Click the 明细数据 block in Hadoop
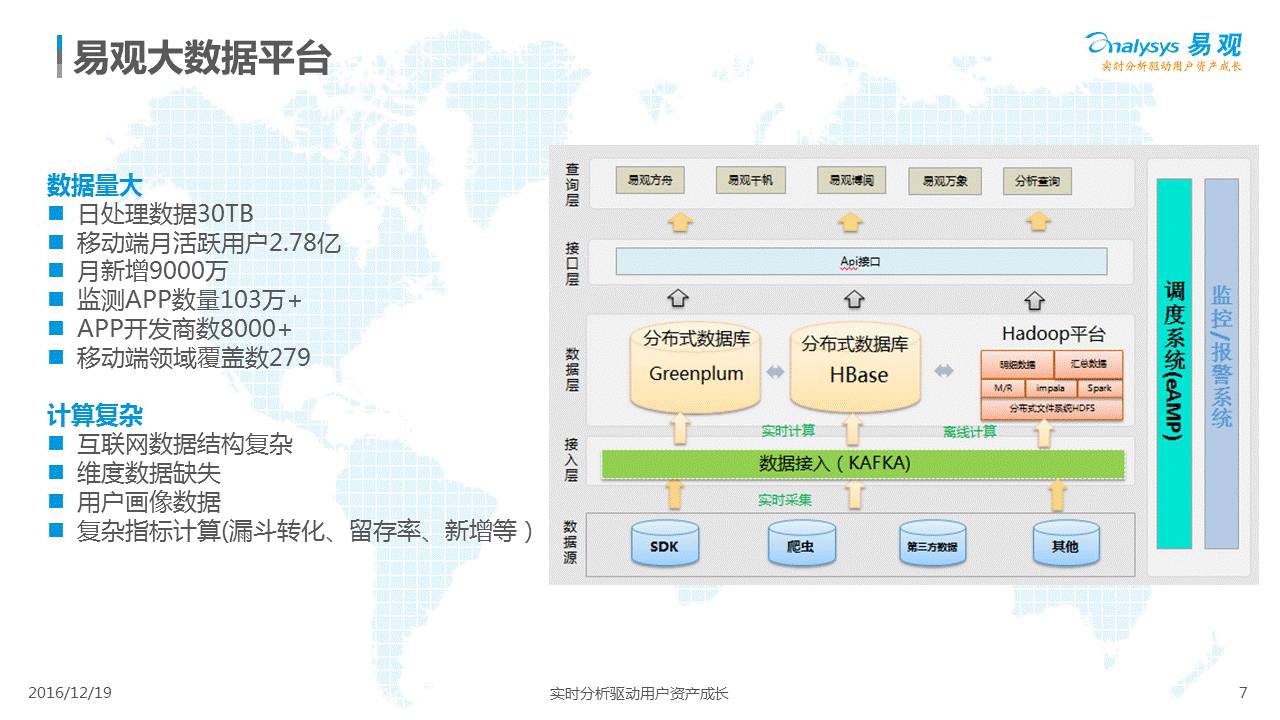Viewport: 1280px width, 720px height. tap(1017, 364)
